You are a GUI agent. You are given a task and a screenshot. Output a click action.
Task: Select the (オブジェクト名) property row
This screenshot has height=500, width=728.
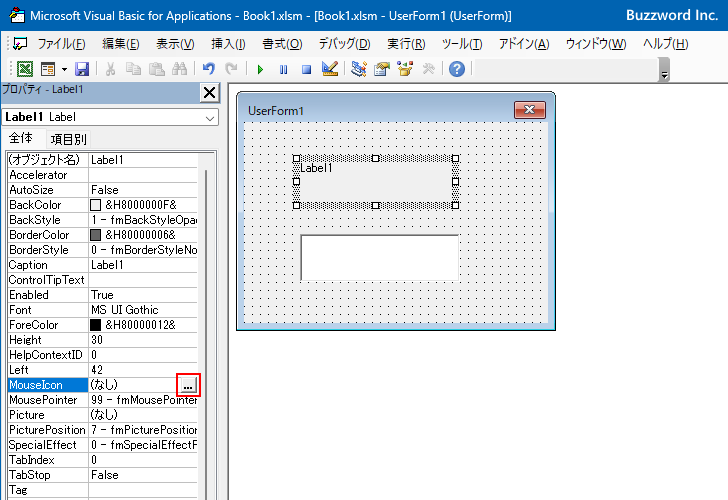click(103, 160)
